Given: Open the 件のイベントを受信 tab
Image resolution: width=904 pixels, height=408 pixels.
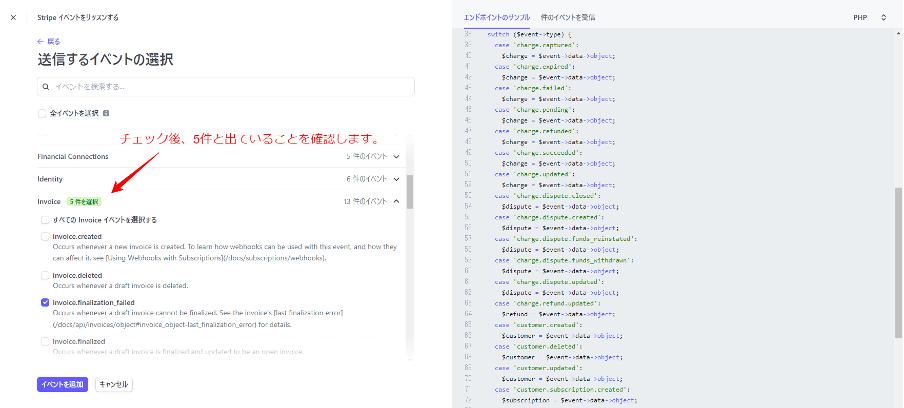Looking at the screenshot, I should 567,17.
